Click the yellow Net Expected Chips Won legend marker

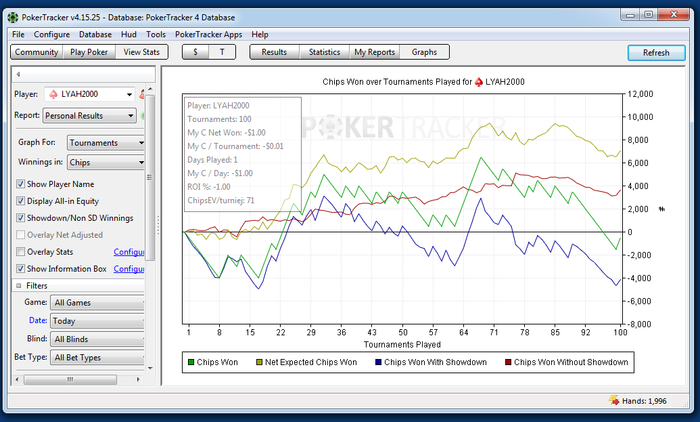click(259, 362)
